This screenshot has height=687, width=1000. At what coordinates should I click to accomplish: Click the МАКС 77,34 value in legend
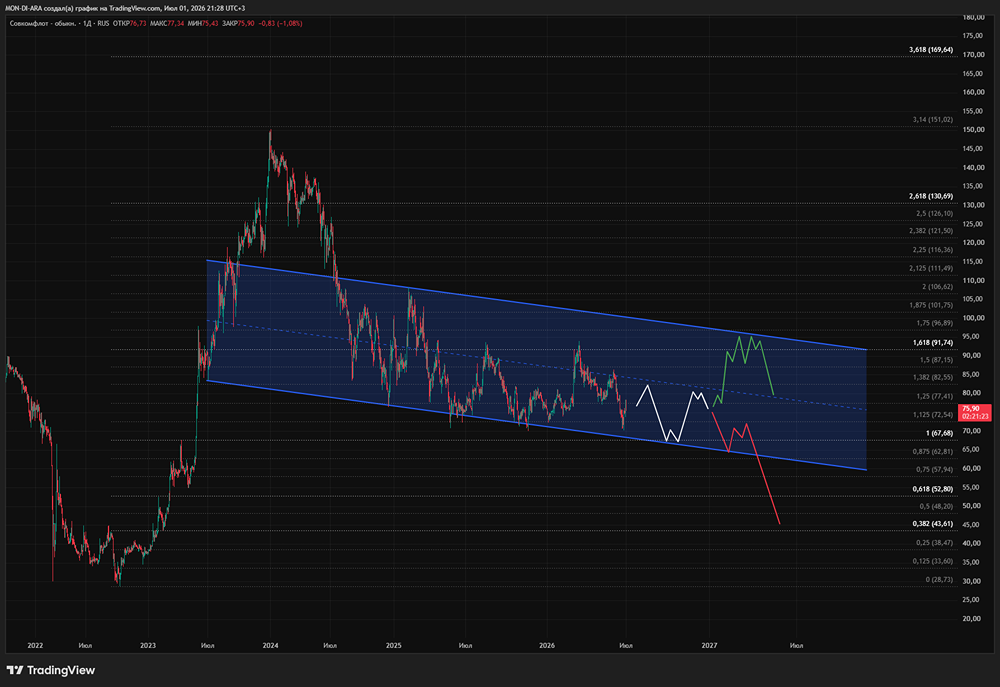167,24
